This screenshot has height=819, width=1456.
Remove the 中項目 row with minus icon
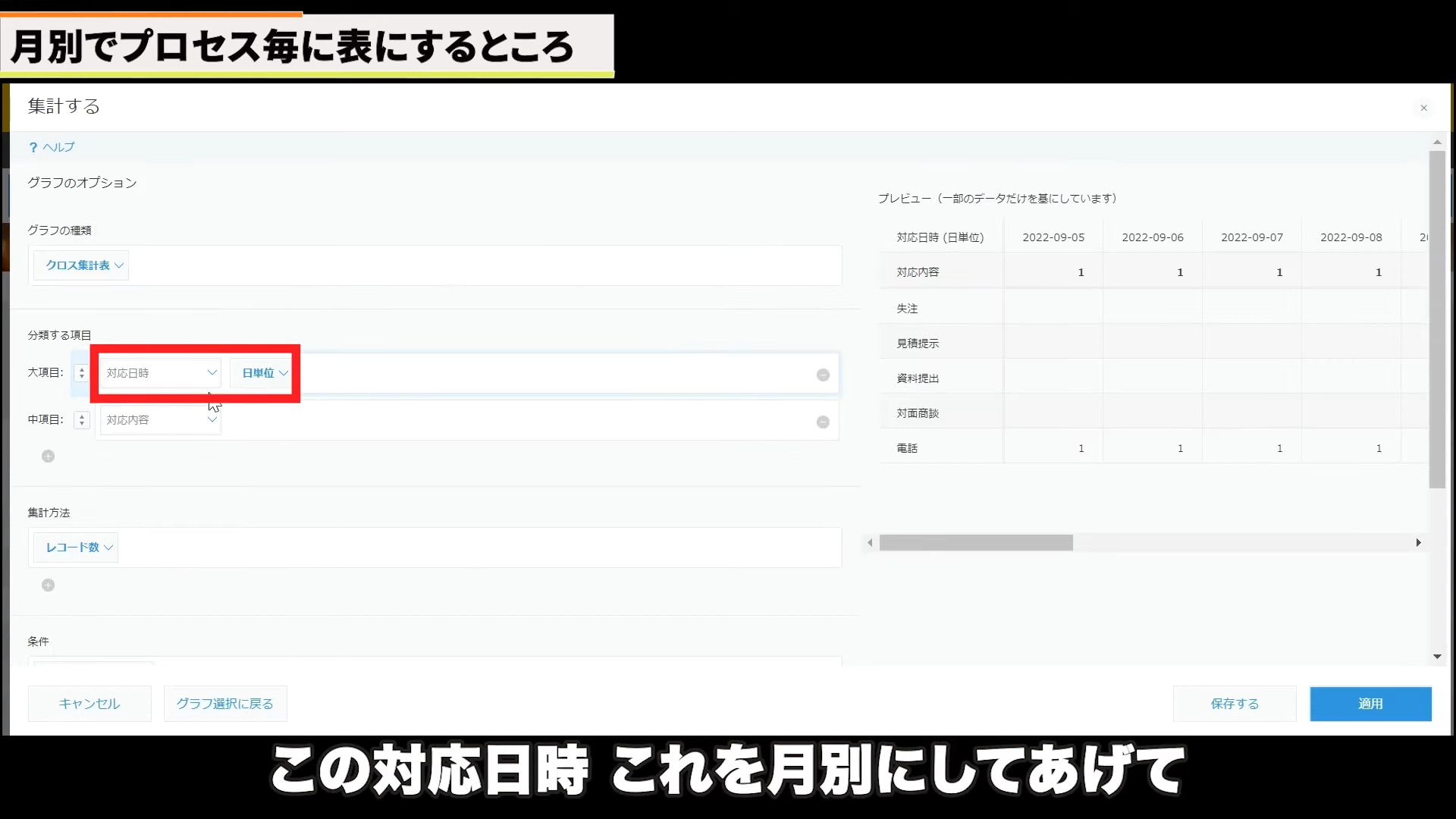click(x=823, y=422)
